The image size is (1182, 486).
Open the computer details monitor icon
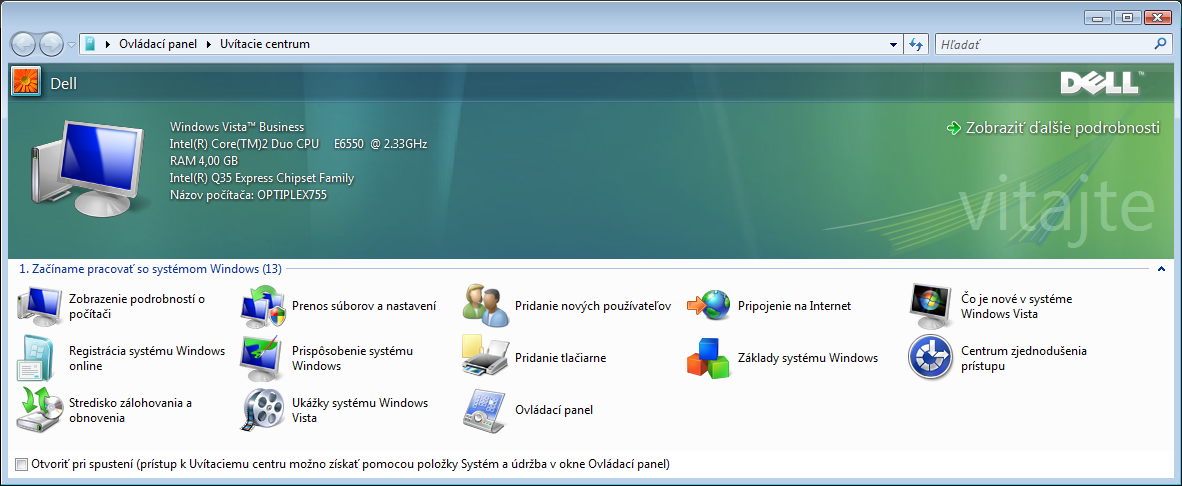[39, 306]
